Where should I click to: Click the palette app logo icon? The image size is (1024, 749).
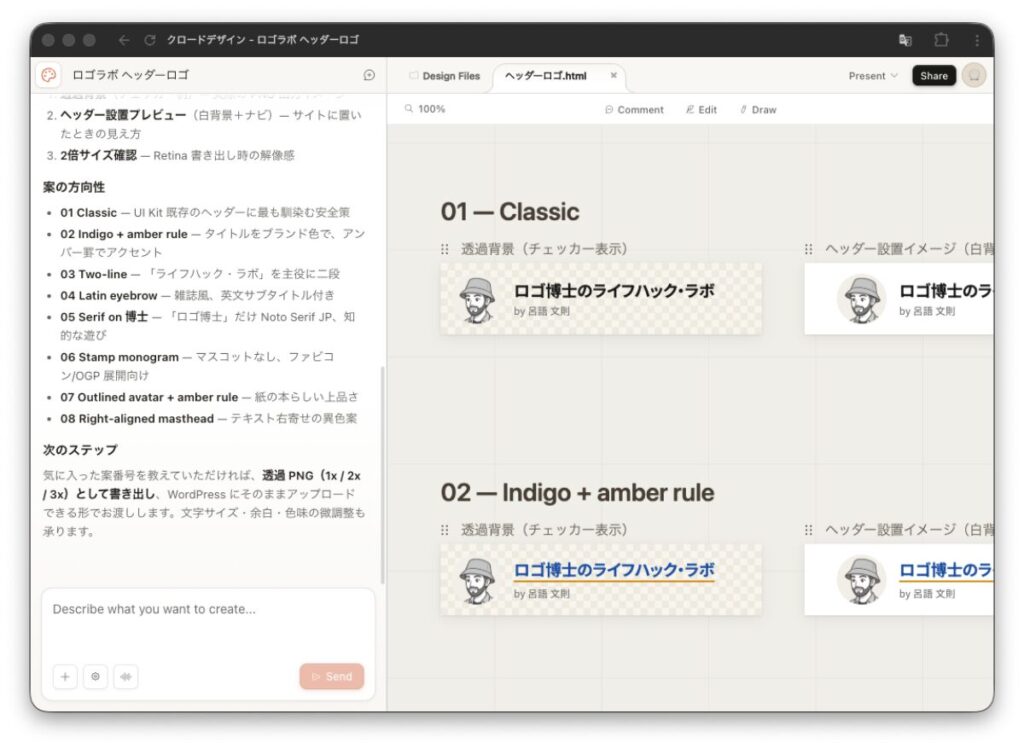click(x=48, y=75)
